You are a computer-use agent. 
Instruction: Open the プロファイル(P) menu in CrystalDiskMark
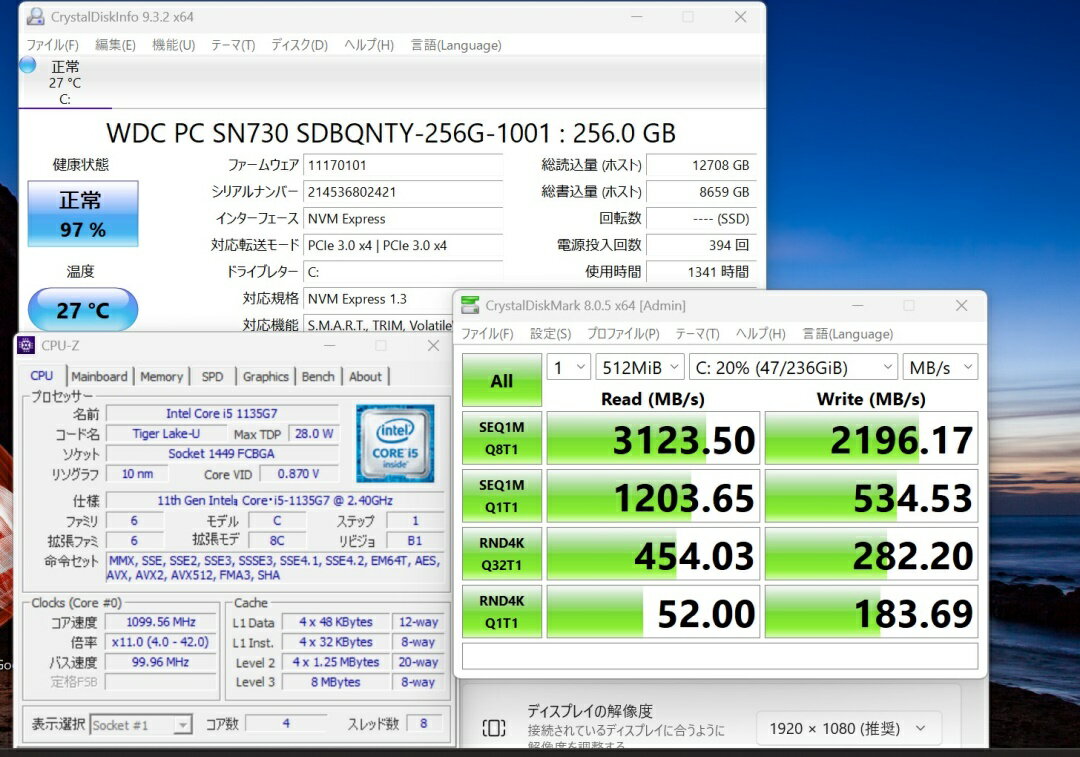coord(622,334)
